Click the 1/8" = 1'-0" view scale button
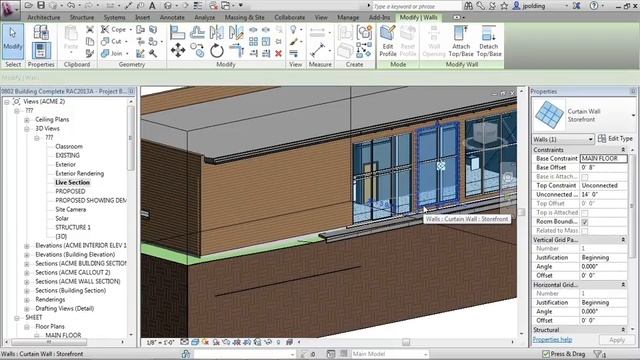 (160, 342)
